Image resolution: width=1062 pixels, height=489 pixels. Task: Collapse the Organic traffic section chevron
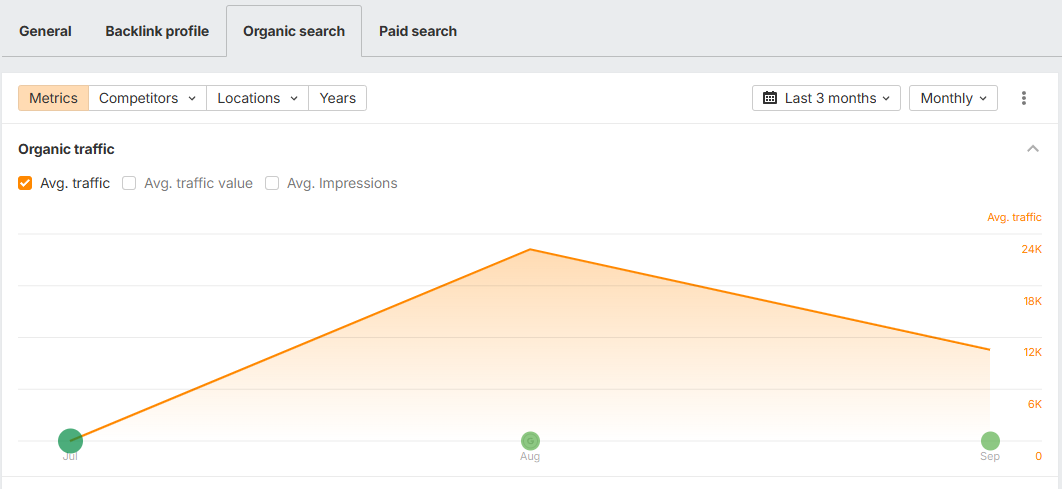click(1033, 149)
